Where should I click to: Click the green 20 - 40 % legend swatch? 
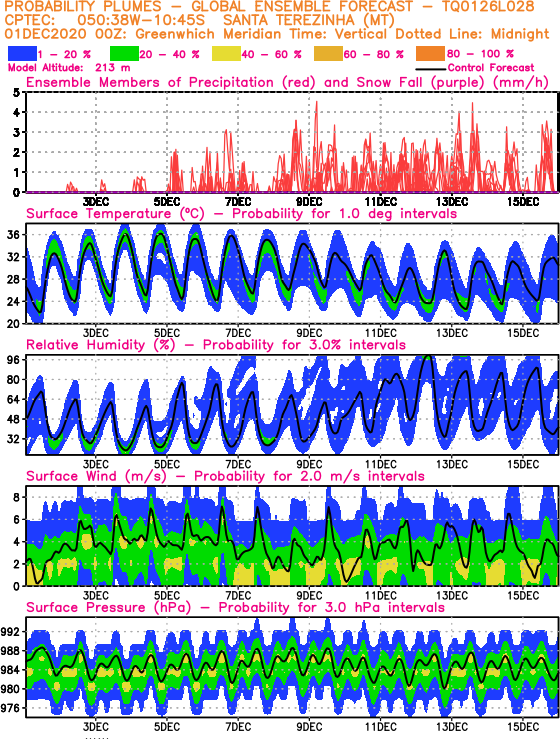pyautogui.click(x=124, y=54)
